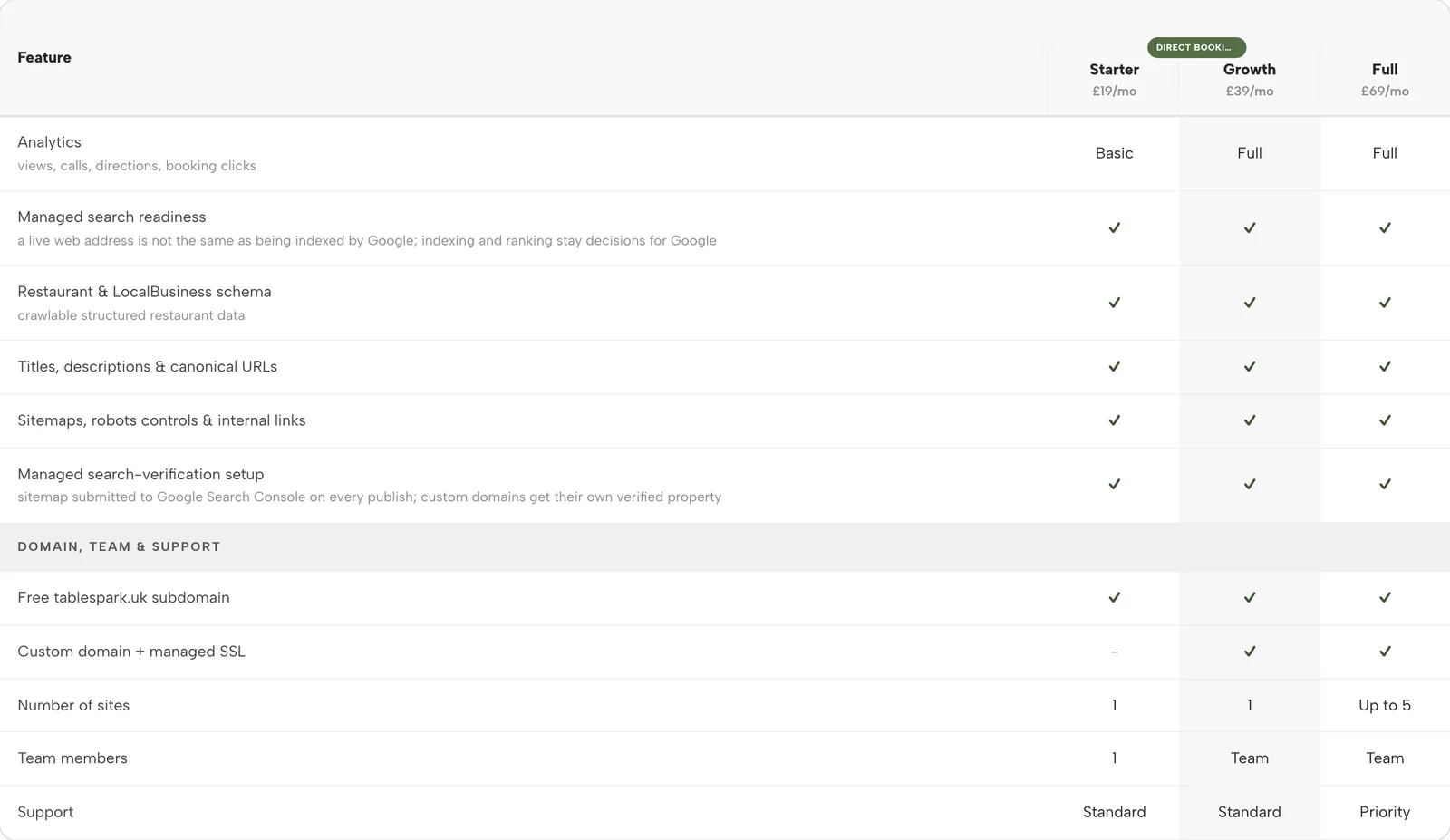Click Starter checkmark for Managed search readiness
The image size is (1450, 840).
(x=1114, y=228)
